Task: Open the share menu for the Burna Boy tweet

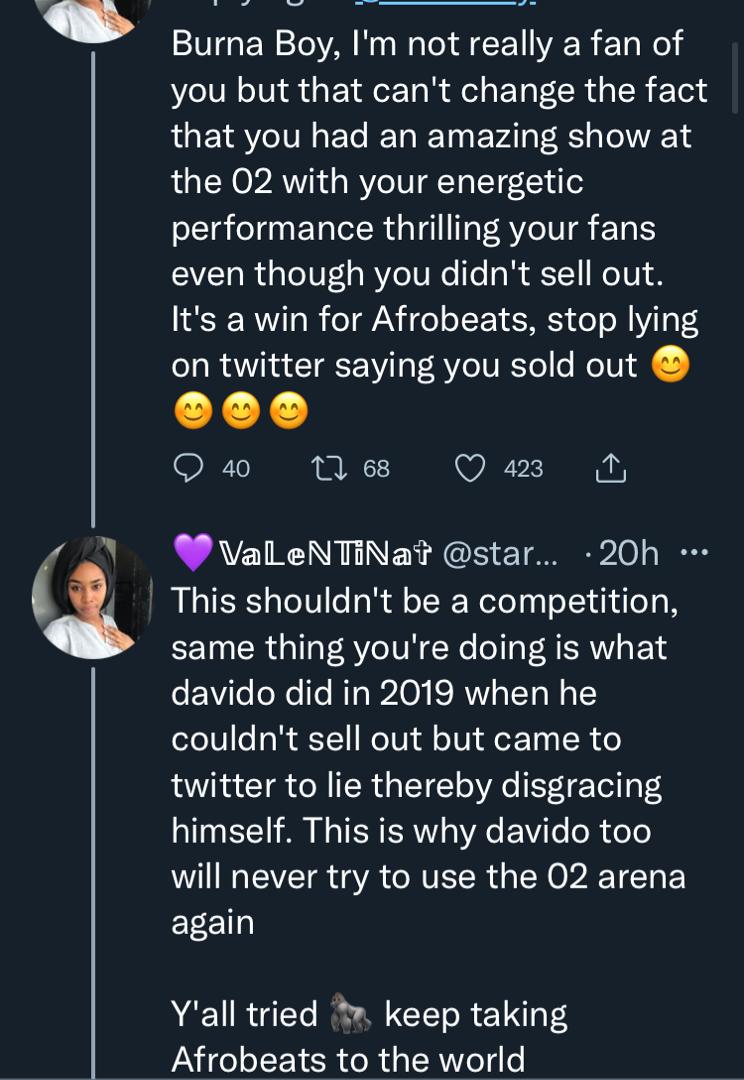Action: pos(613,466)
